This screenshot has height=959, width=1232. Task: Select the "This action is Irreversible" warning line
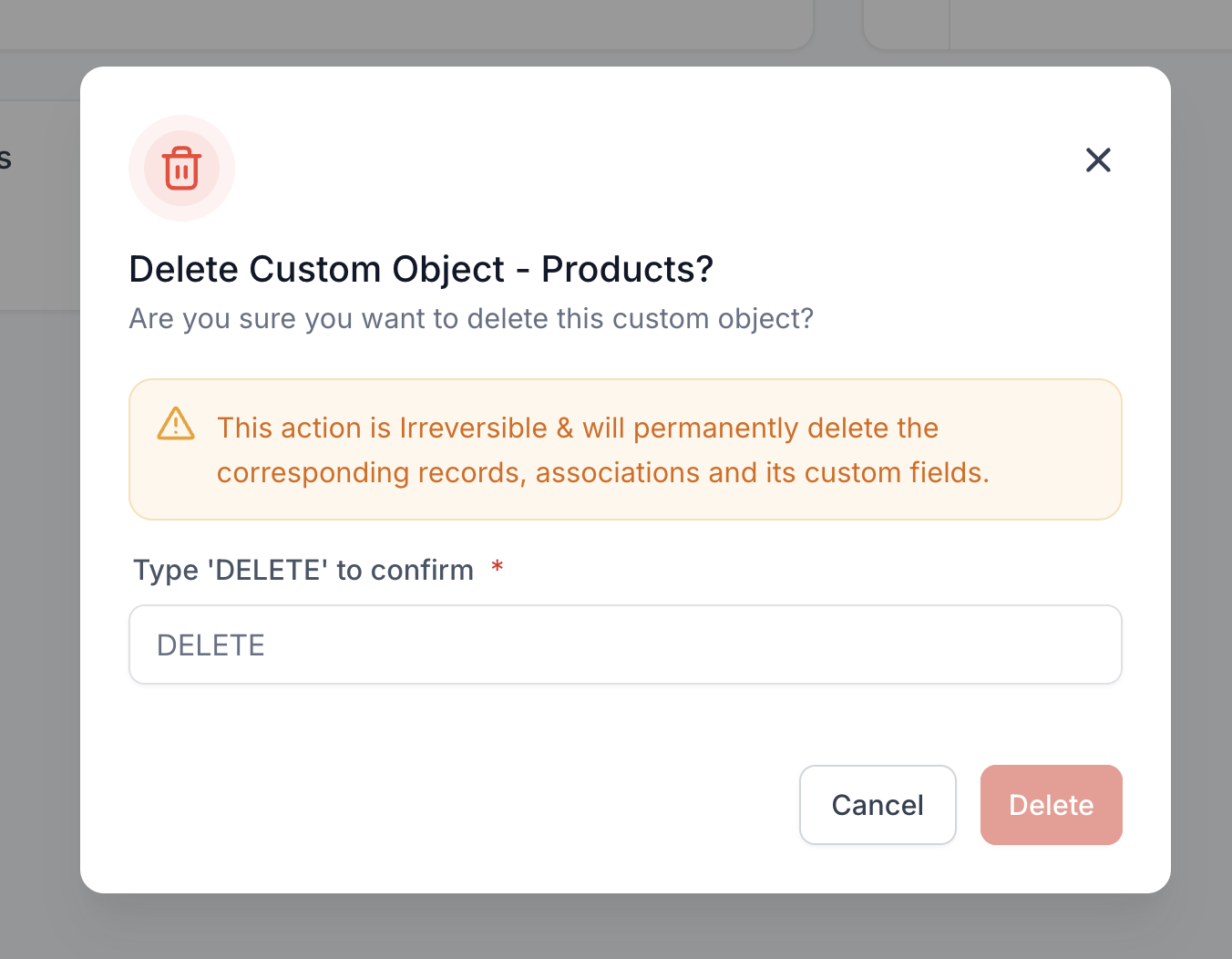pos(578,428)
